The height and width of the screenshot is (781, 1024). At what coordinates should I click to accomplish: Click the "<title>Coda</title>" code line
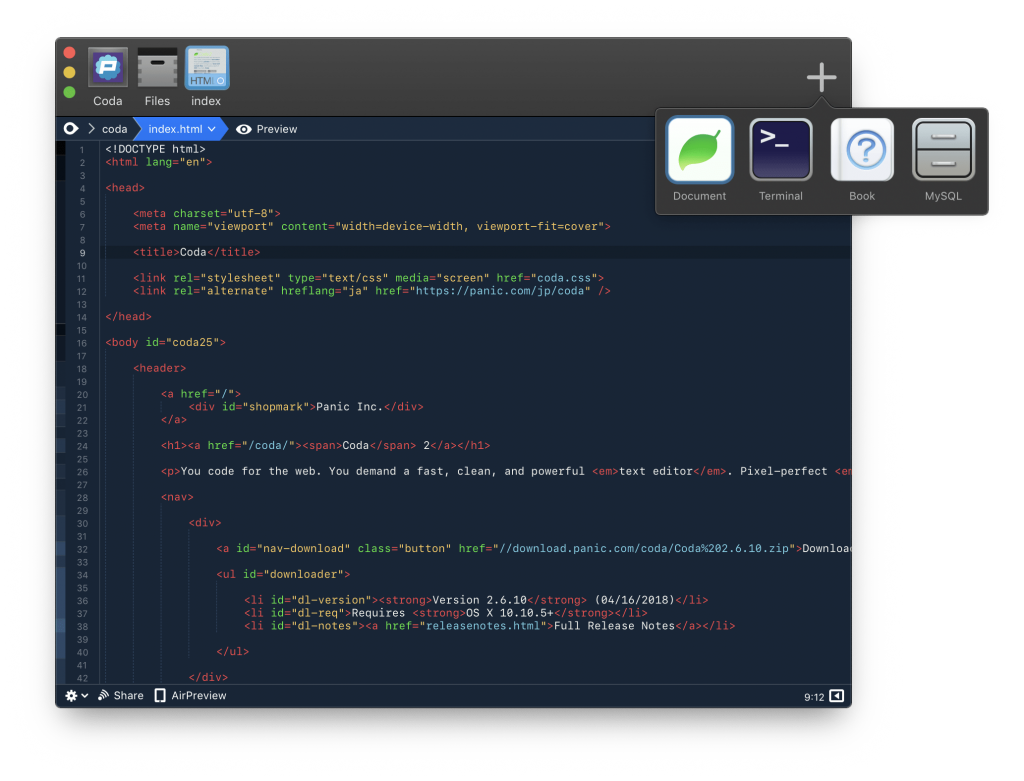(x=197, y=252)
